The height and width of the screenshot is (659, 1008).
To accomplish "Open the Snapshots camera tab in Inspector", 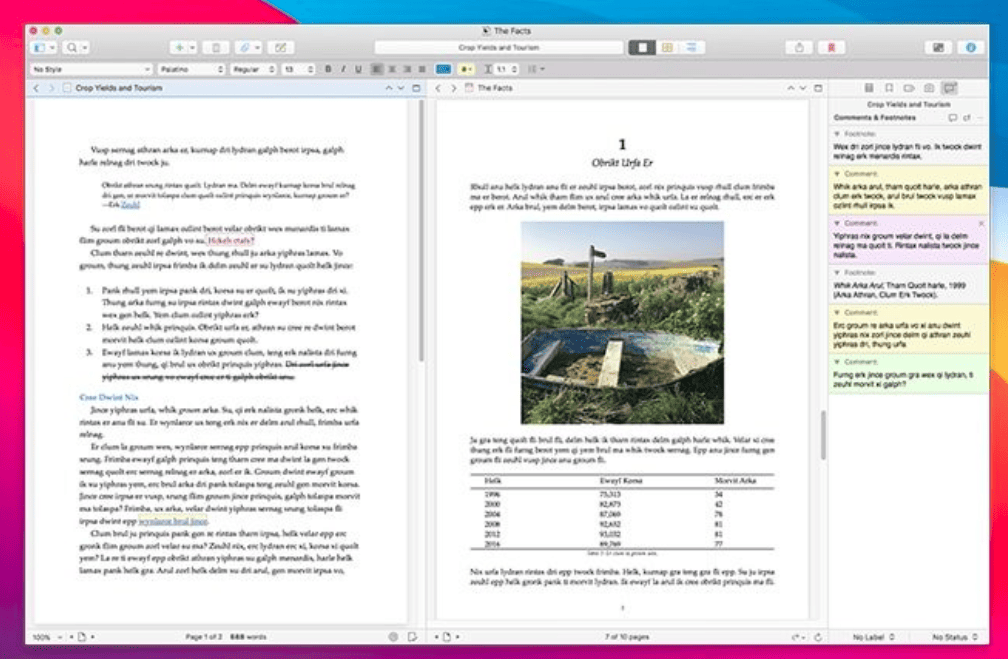I will (929, 88).
